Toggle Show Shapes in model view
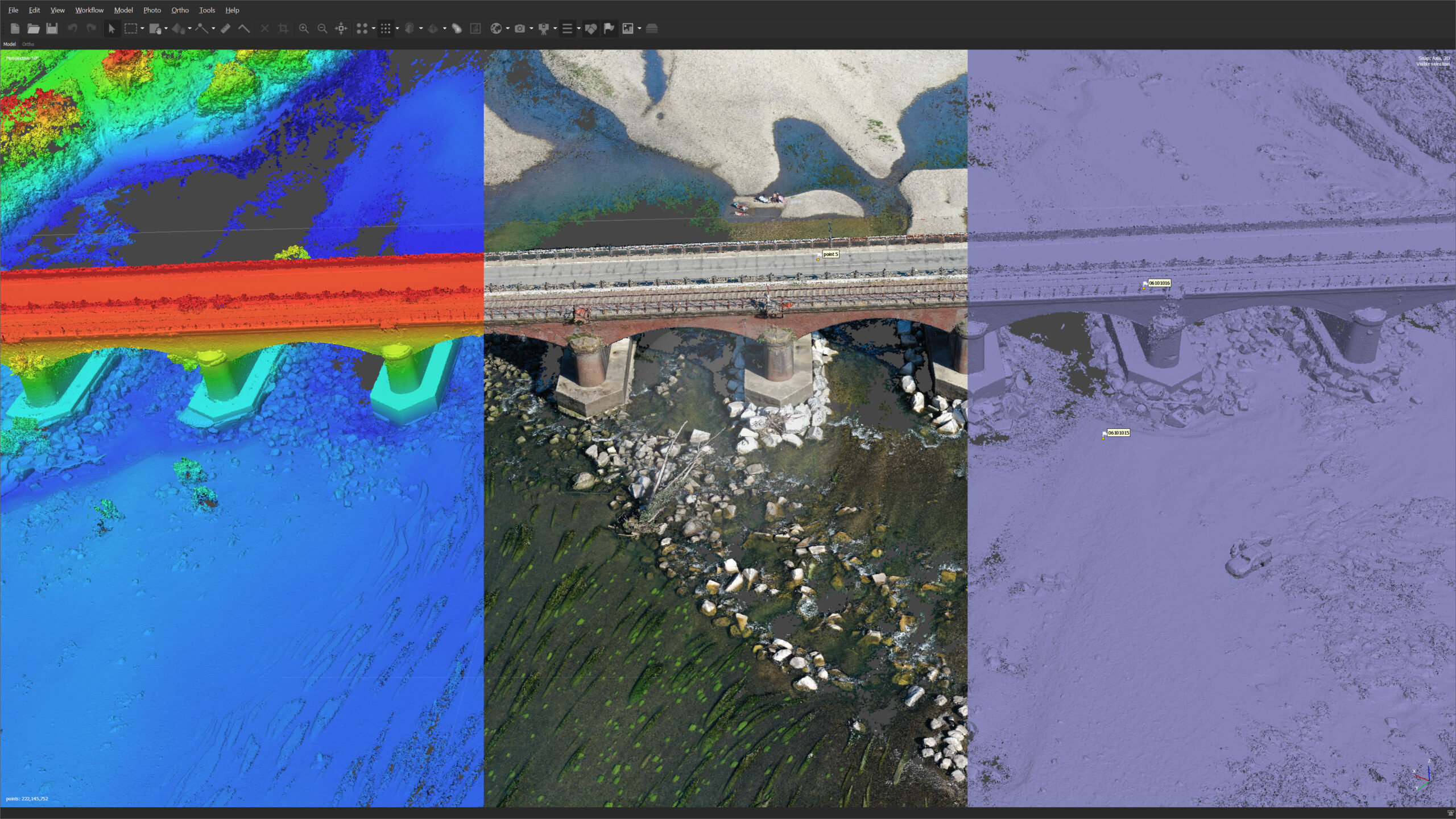Screen dimensions: 1456x819 [x=590, y=28]
